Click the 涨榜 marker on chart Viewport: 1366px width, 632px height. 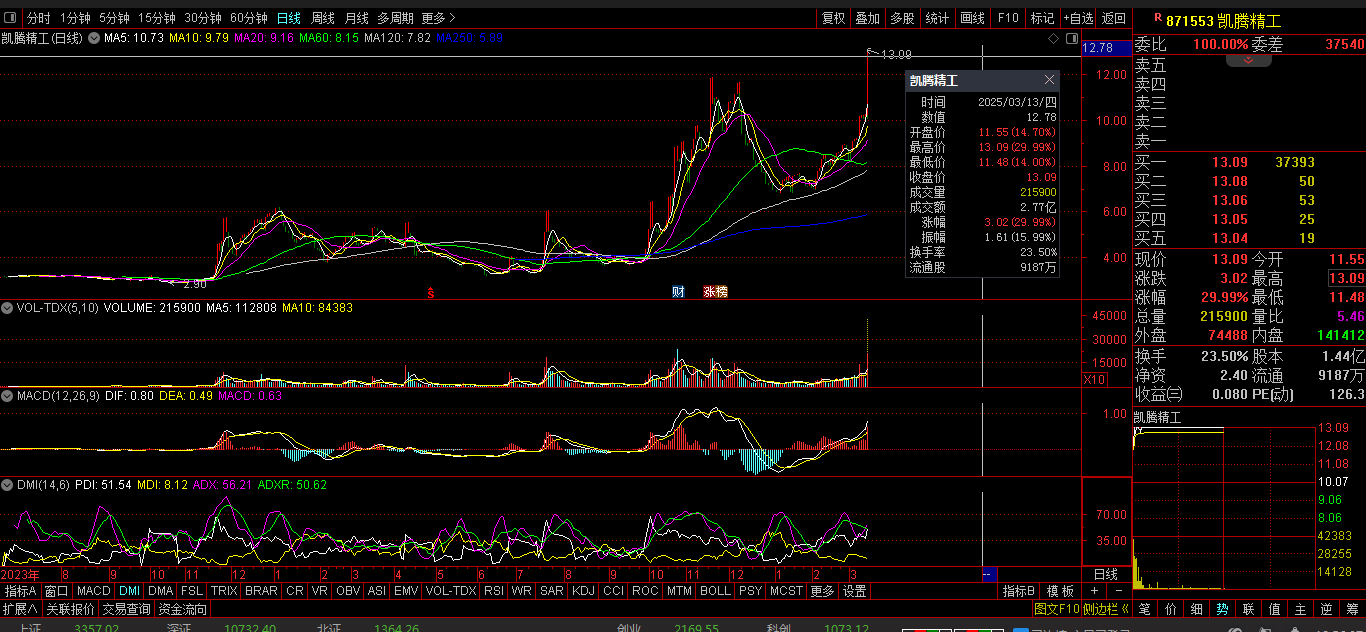tap(715, 292)
